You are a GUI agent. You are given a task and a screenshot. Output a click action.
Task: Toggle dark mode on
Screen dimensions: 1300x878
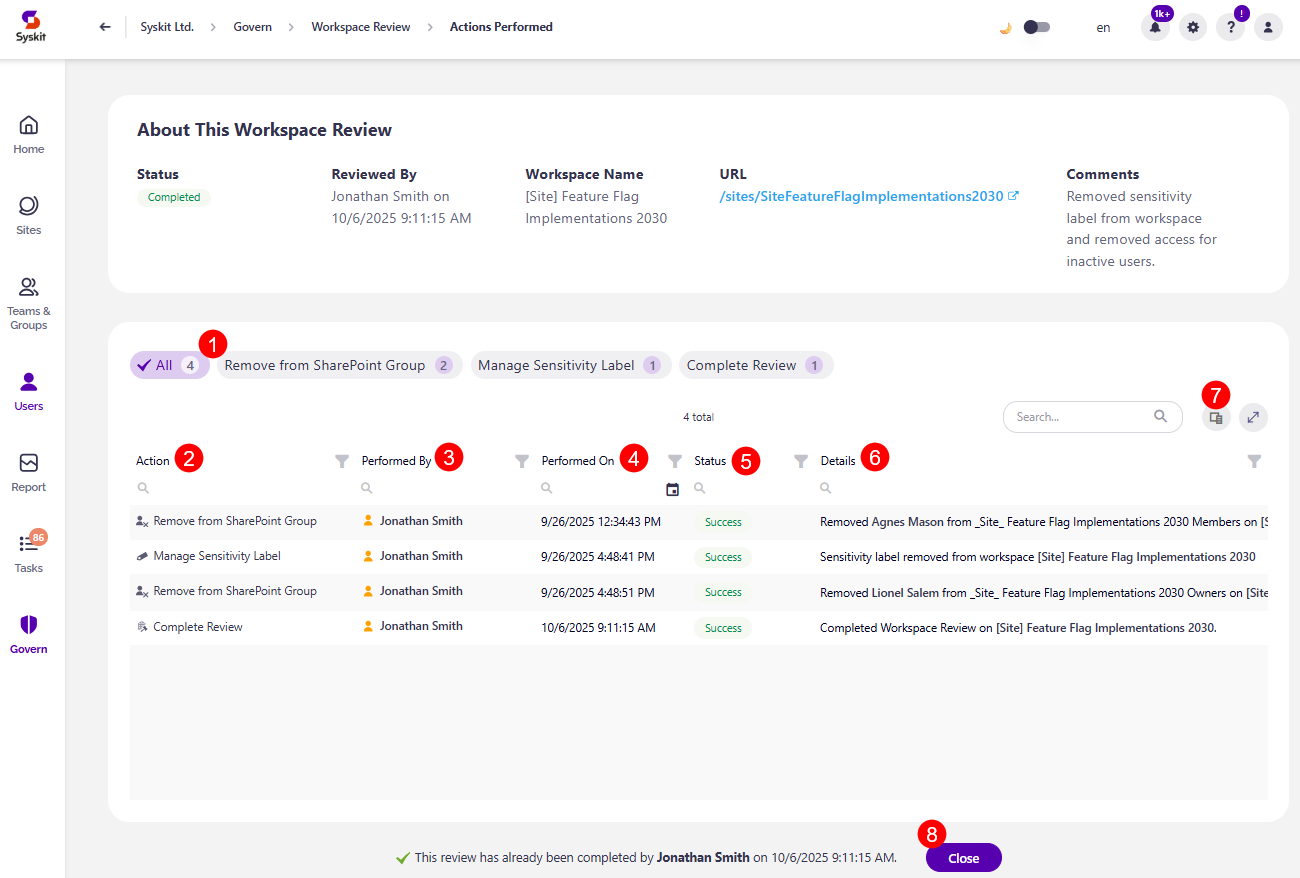[1036, 27]
